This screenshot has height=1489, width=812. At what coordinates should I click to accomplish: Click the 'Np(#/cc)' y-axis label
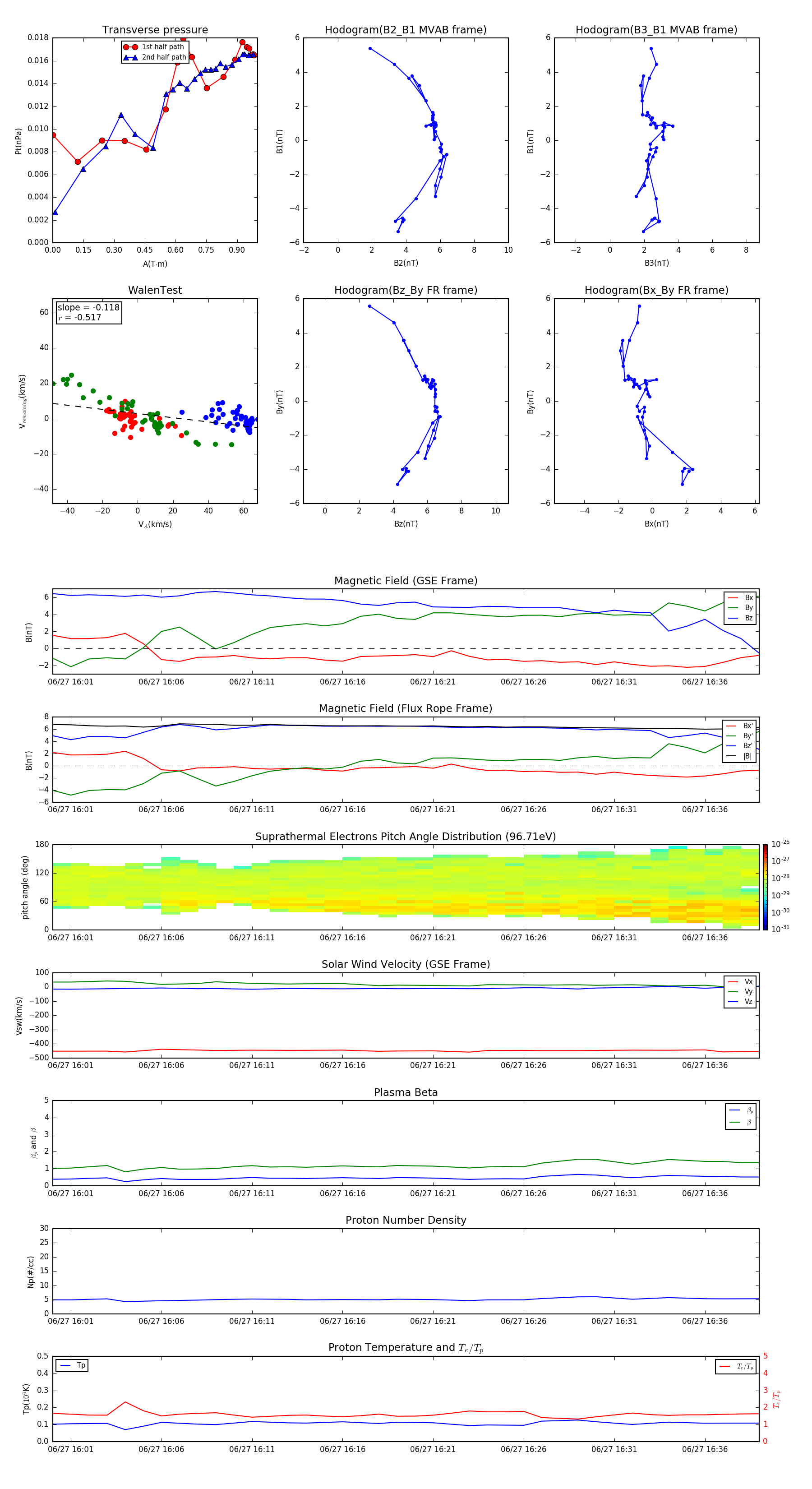(x=31, y=1272)
